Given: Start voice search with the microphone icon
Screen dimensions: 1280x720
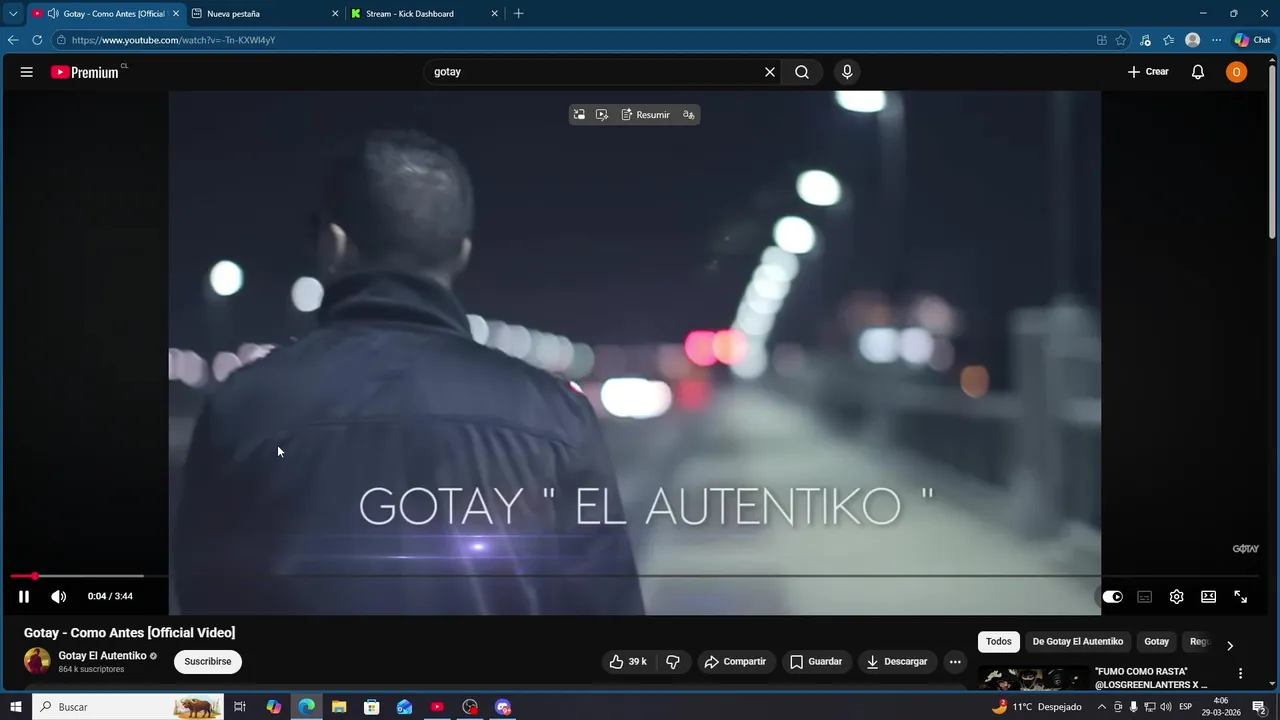Looking at the screenshot, I should tap(847, 72).
